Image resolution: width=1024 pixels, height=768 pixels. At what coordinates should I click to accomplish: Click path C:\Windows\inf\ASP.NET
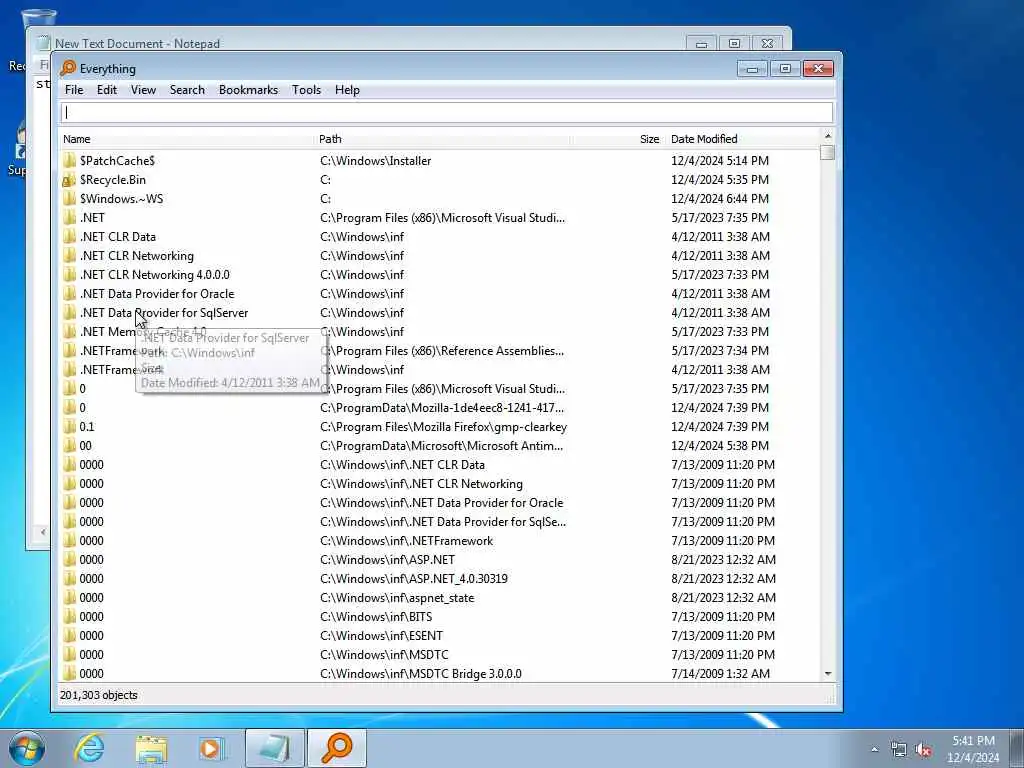(387, 560)
